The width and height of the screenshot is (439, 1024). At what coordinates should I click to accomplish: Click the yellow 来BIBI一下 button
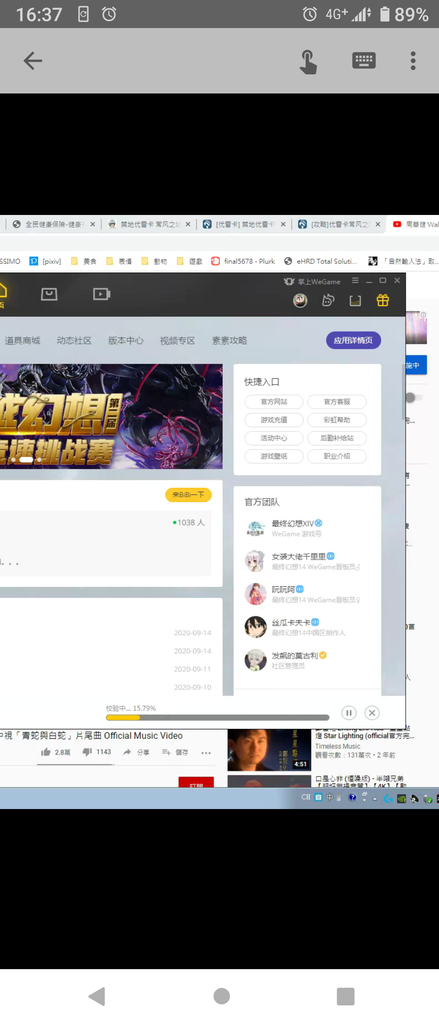pos(188,495)
